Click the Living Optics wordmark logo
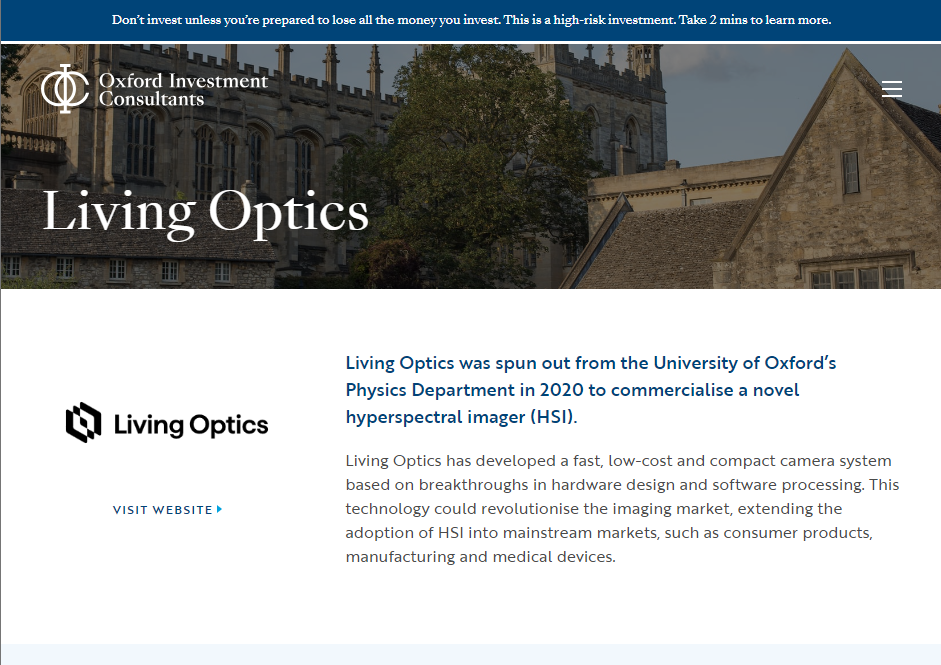The width and height of the screenshot is (941, 665). (191, 423)
